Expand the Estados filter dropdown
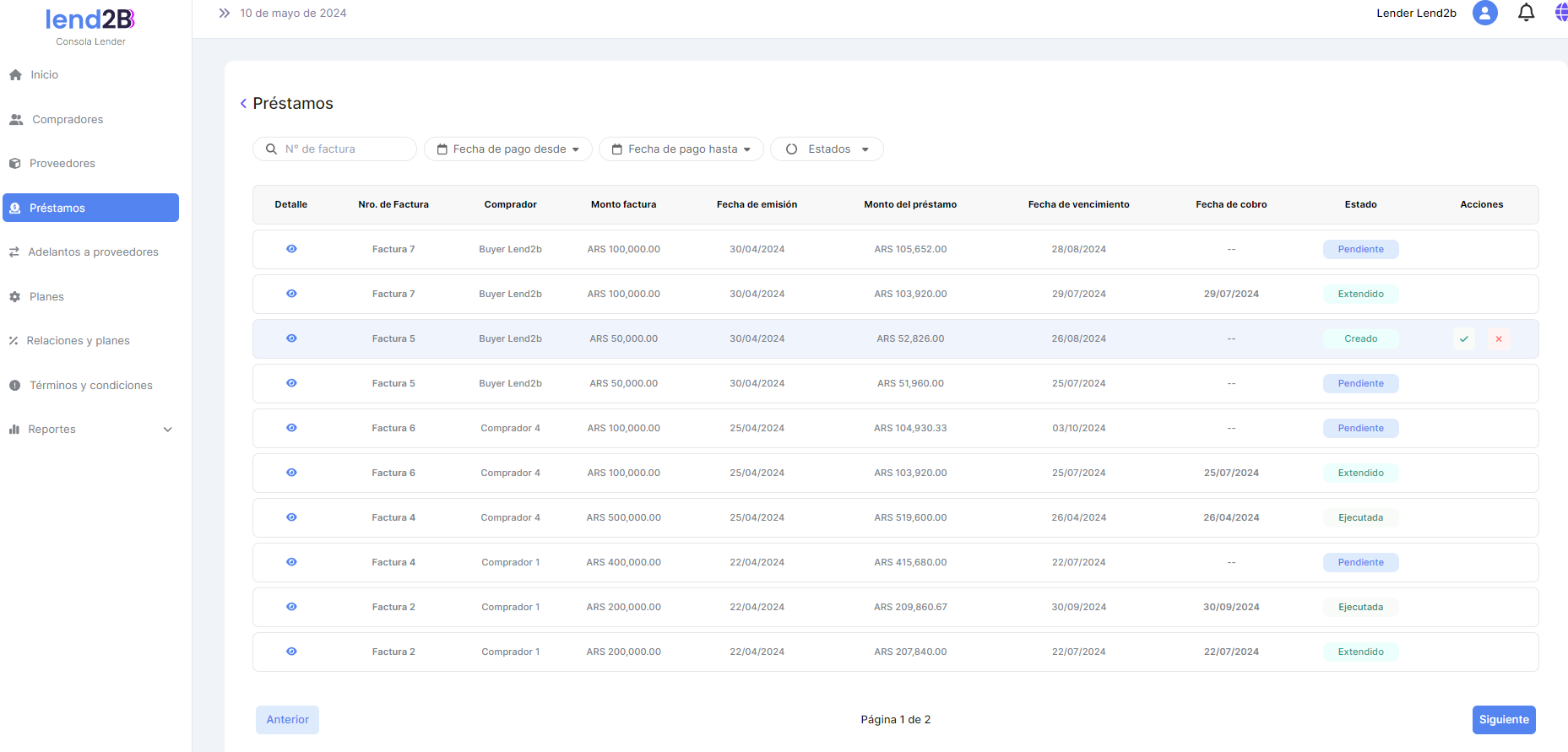The image size is (1568, 752). [x=827, y=149]
